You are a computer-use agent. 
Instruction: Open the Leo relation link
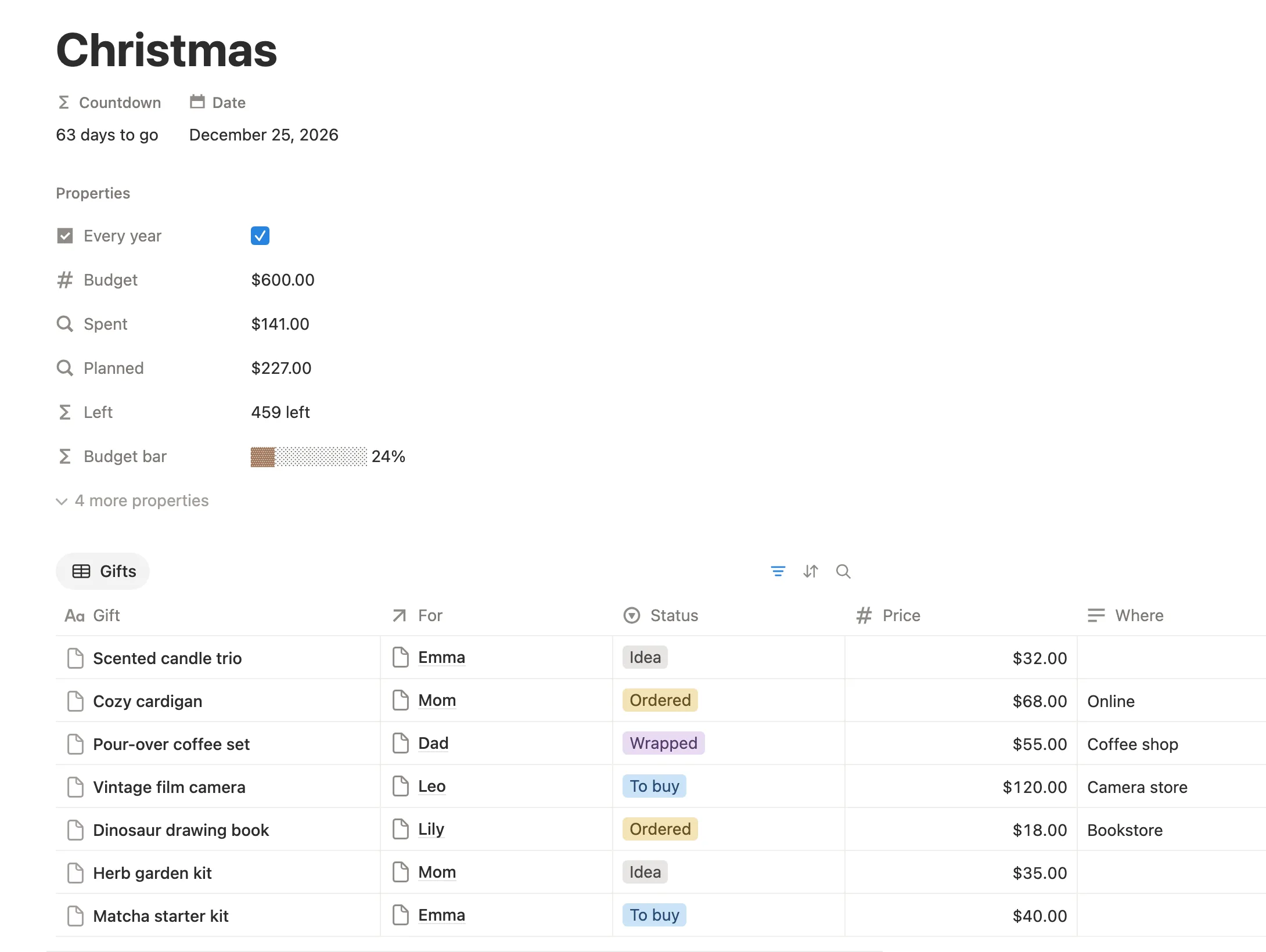pos(432,786)
